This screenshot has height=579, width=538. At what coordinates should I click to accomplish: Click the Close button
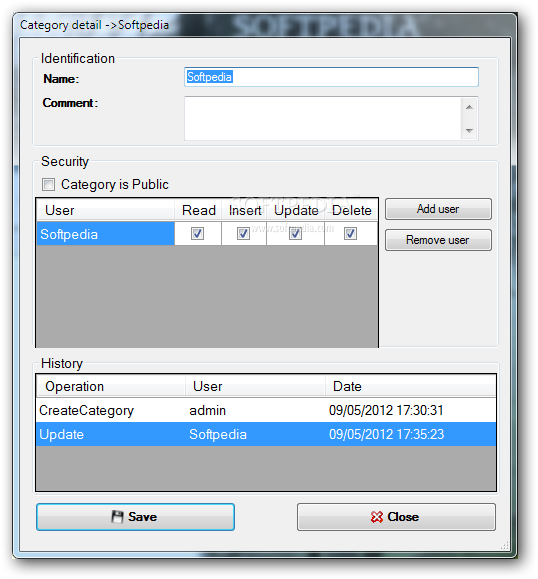(x=396, y=517)
